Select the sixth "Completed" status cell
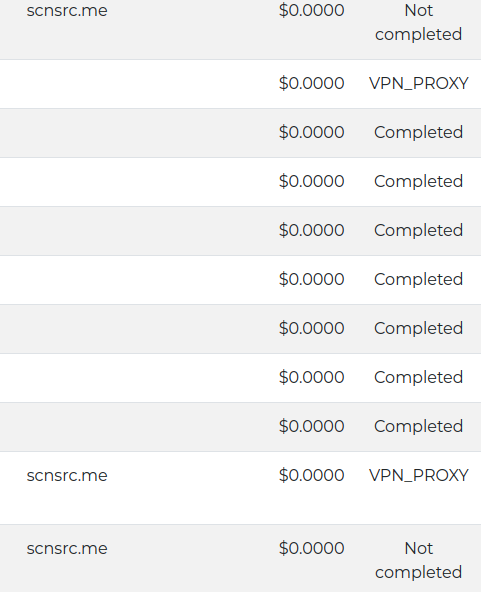The image size is (483, 592). pos(418,378)
